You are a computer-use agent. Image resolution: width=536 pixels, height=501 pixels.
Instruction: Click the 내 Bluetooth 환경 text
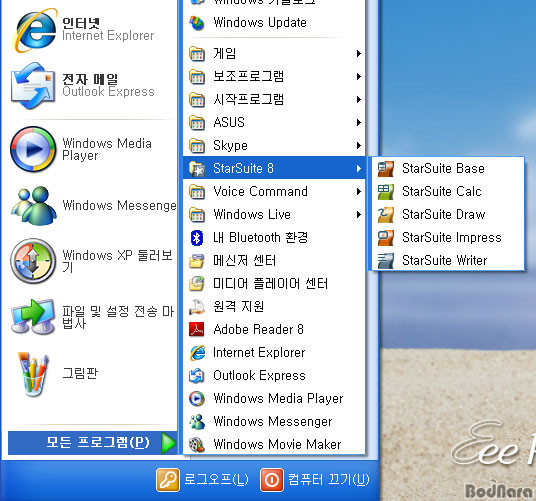[x=260, y=238]
